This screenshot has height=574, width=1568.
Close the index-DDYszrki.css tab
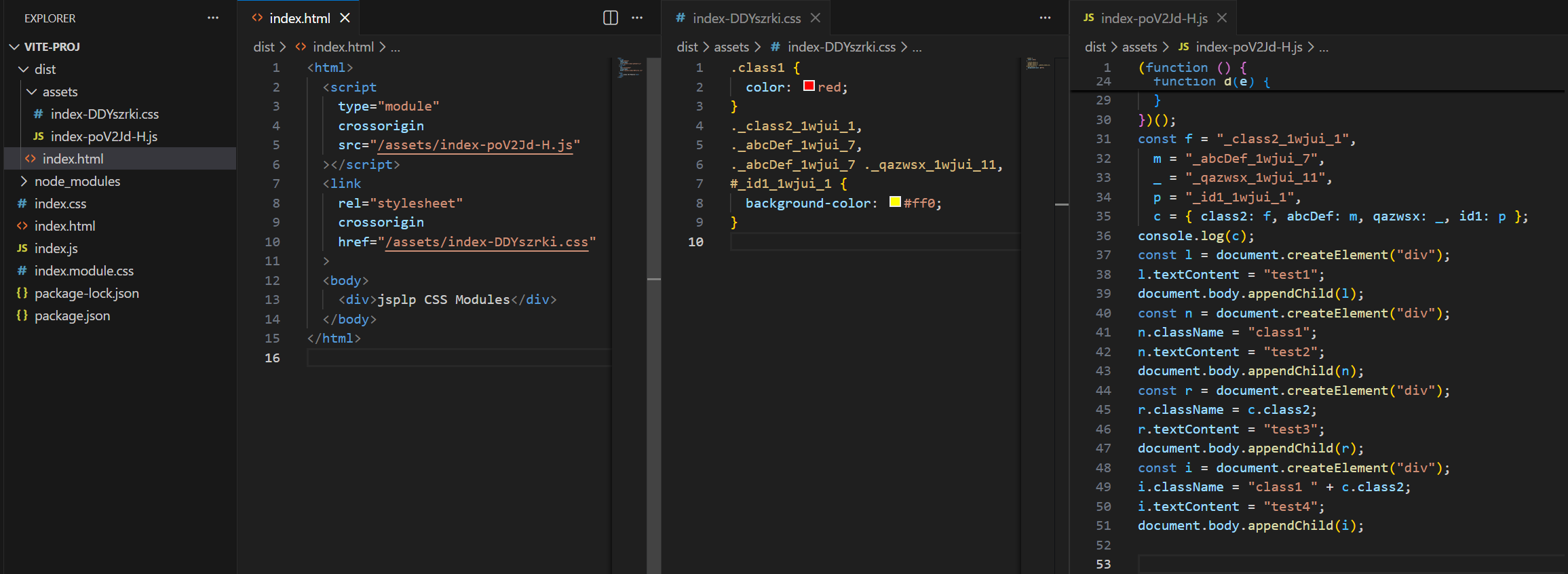816,18
